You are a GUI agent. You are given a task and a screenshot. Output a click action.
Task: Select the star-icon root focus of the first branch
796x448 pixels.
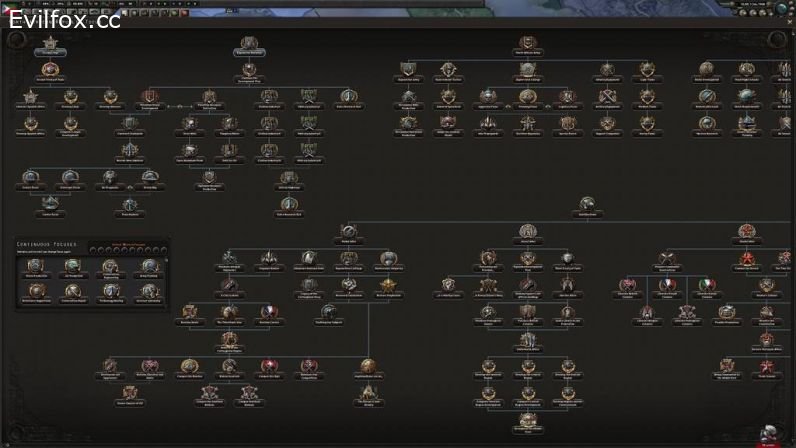pos(50,44)
